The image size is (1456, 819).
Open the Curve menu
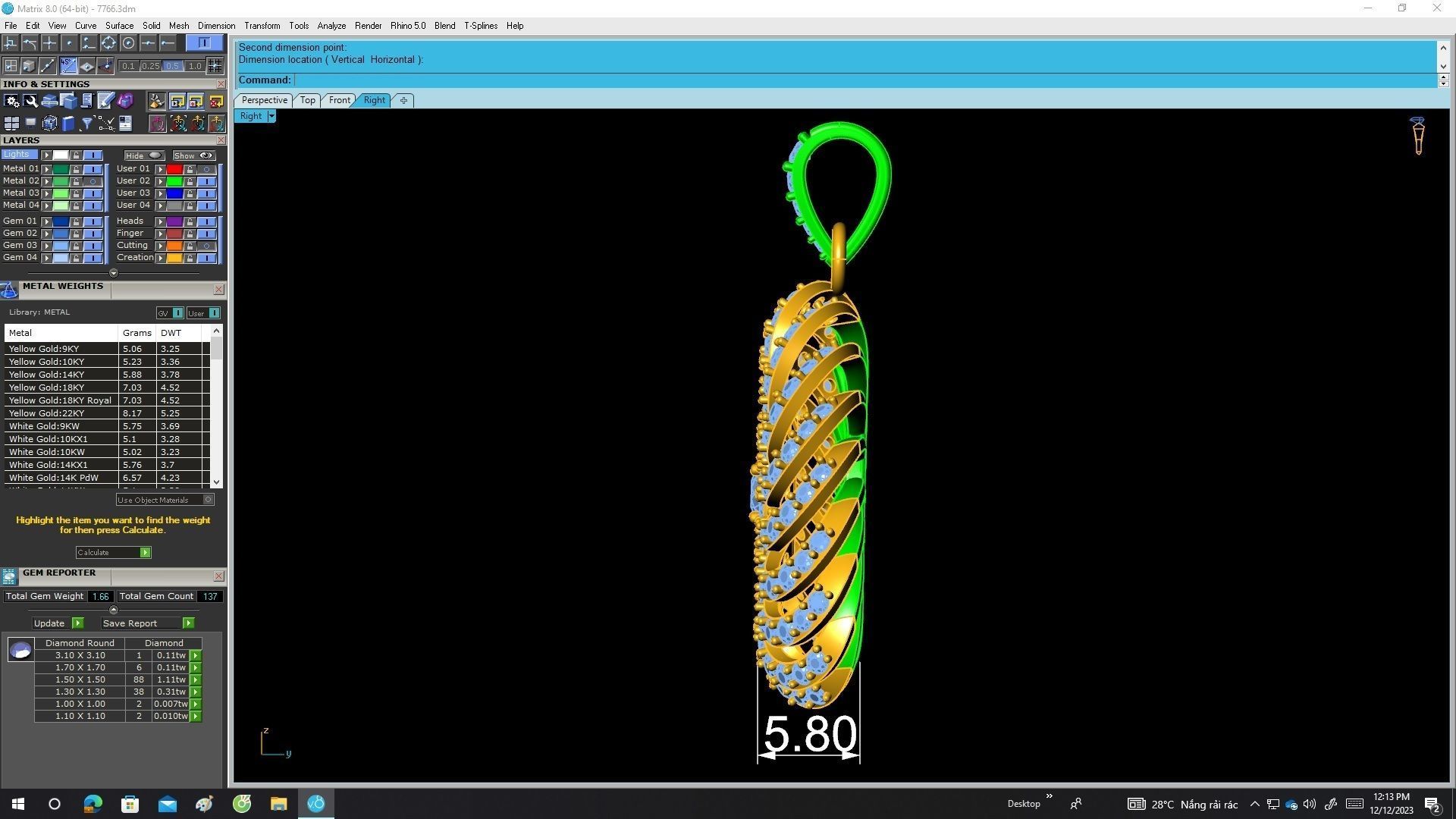coord(85,26)
